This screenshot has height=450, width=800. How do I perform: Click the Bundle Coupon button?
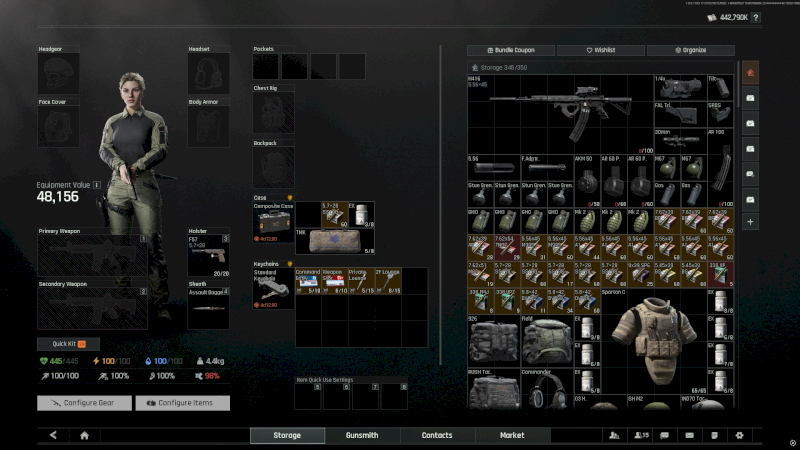[x=511, y=50]
